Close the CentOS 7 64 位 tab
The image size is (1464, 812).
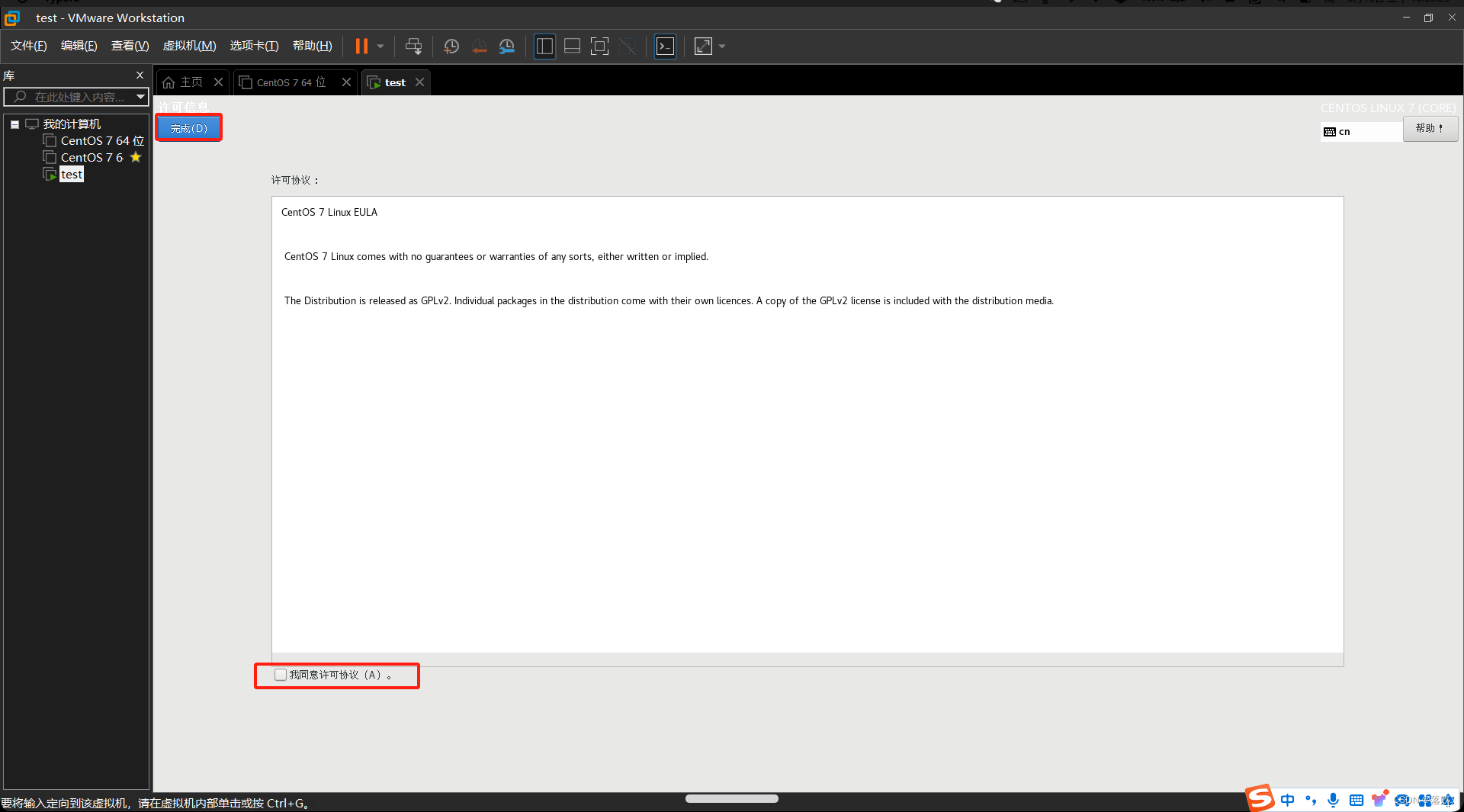pos(346,82)
